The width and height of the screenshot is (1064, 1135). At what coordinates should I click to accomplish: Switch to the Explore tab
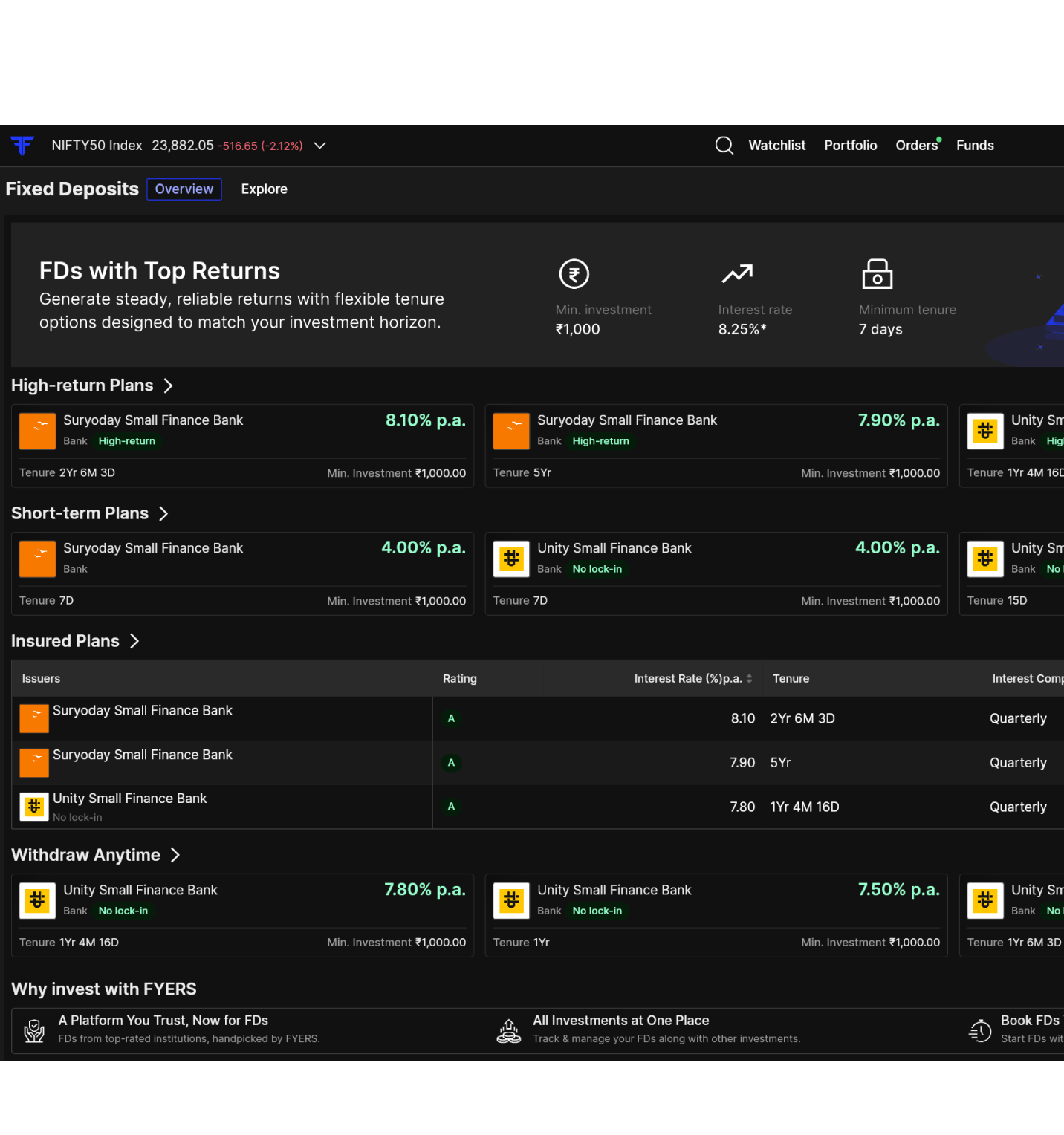pos(265,189)
